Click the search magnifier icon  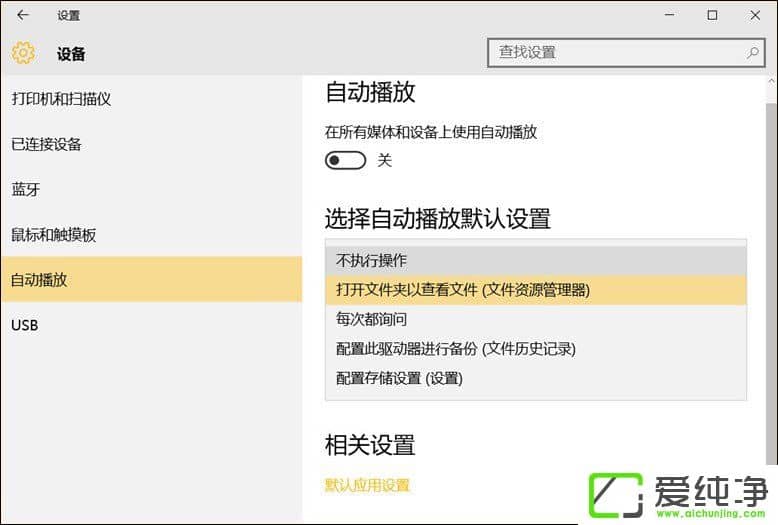click(752, 52)
